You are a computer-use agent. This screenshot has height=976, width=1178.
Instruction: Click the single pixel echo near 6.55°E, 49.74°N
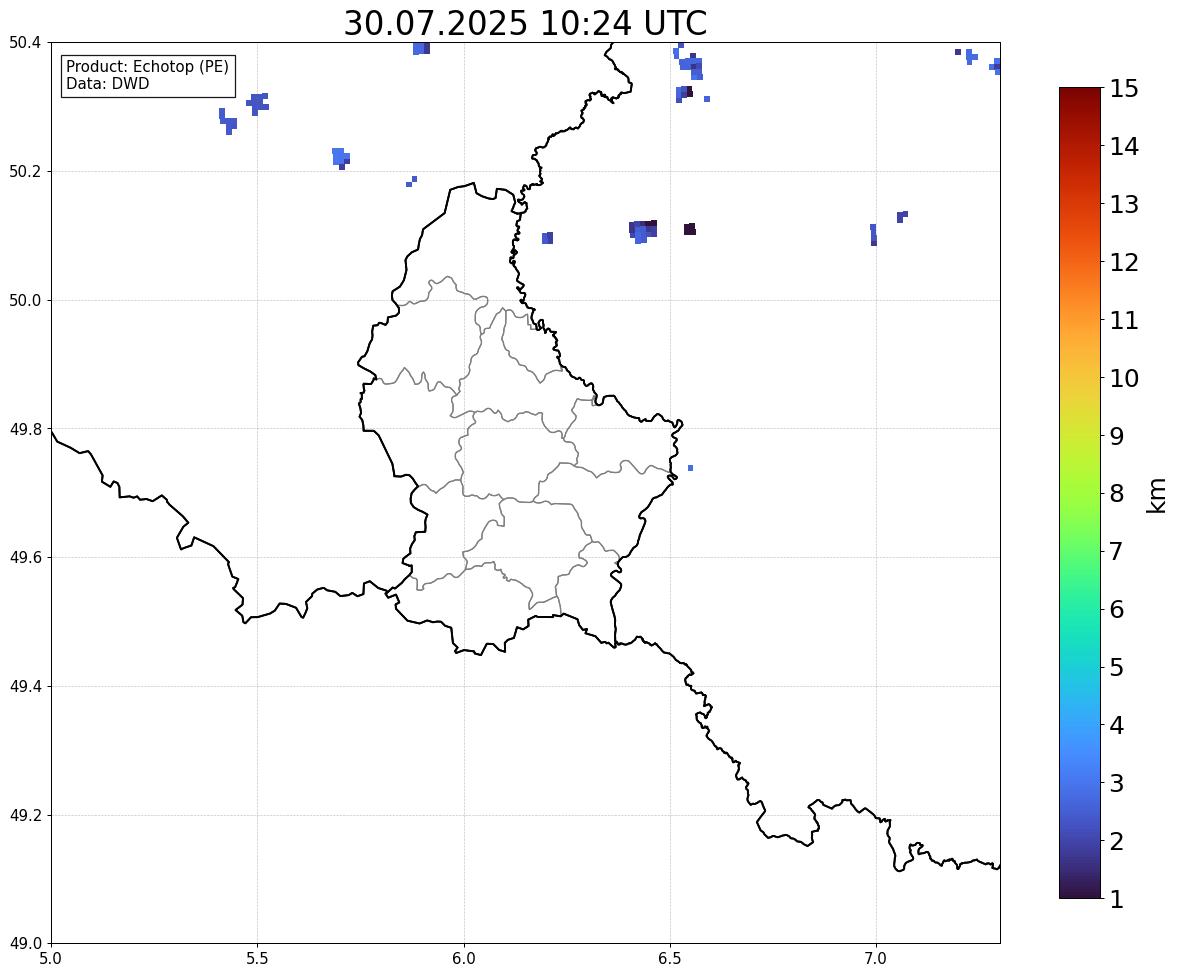[x=690, y=468]
